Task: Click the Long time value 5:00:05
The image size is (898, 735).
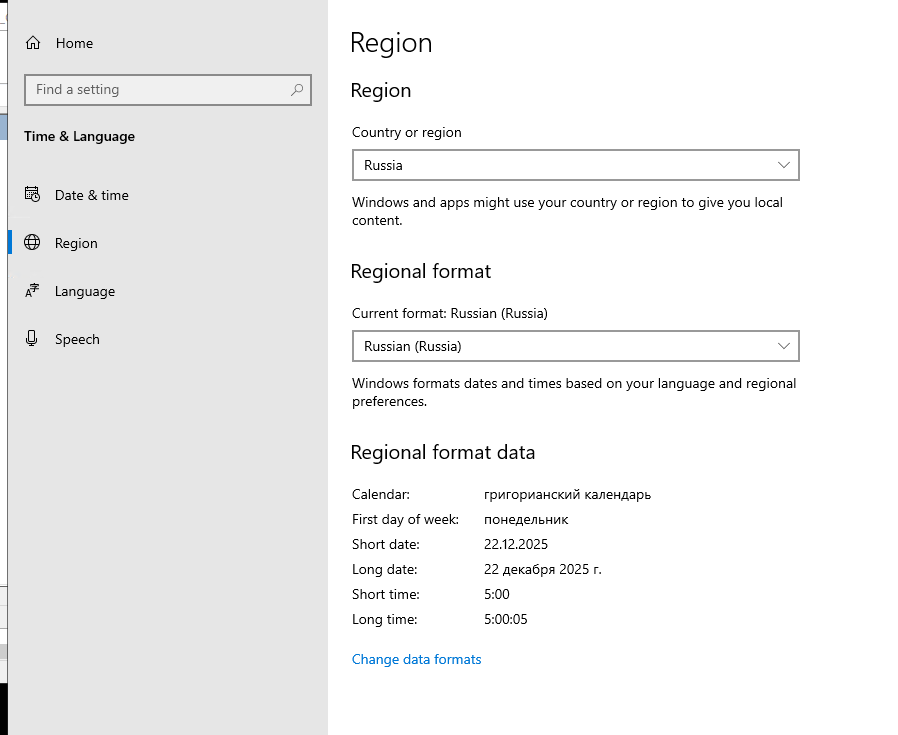Action: tap(506, 619)
